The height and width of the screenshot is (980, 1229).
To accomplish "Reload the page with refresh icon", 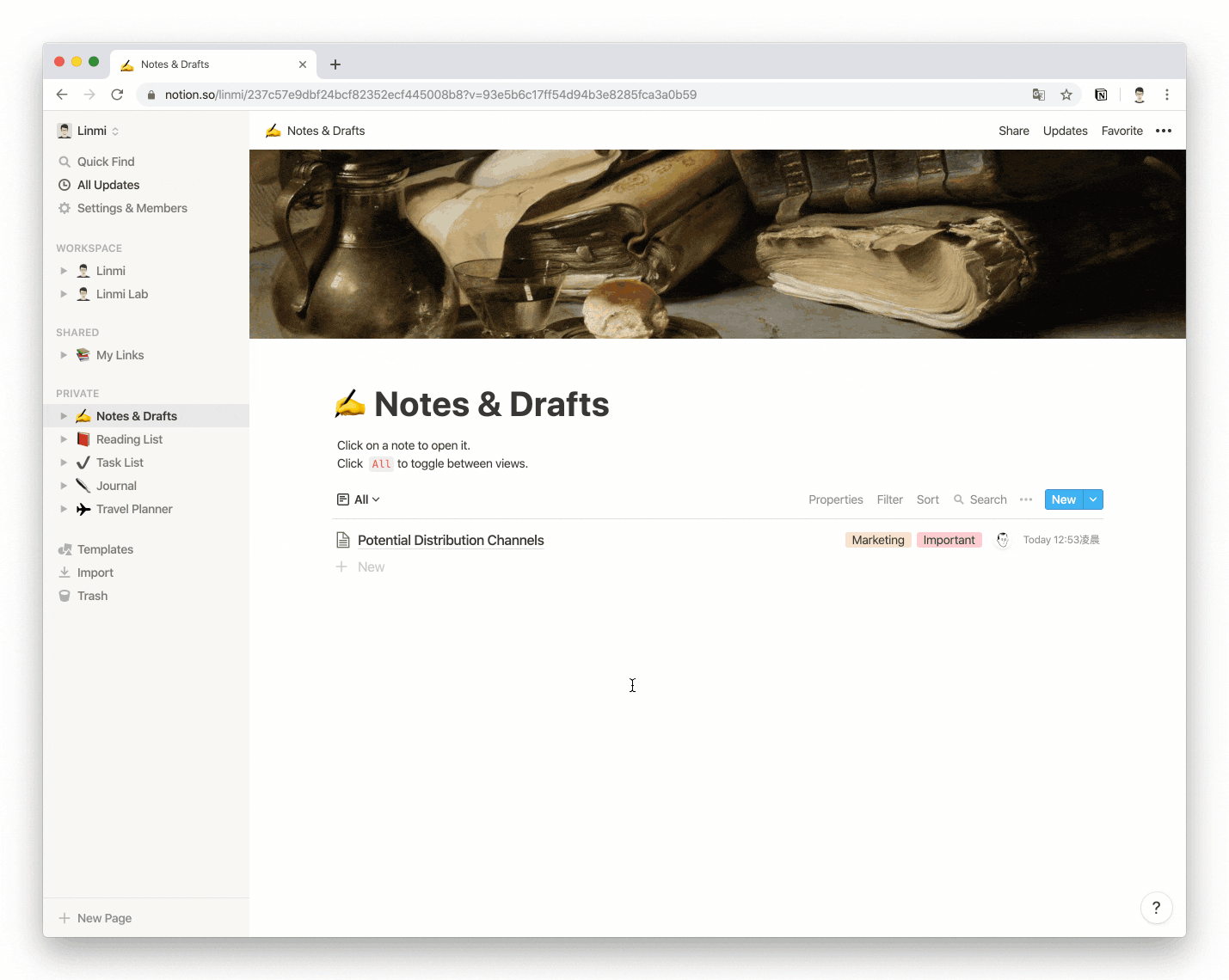I will tap(117, 95).
